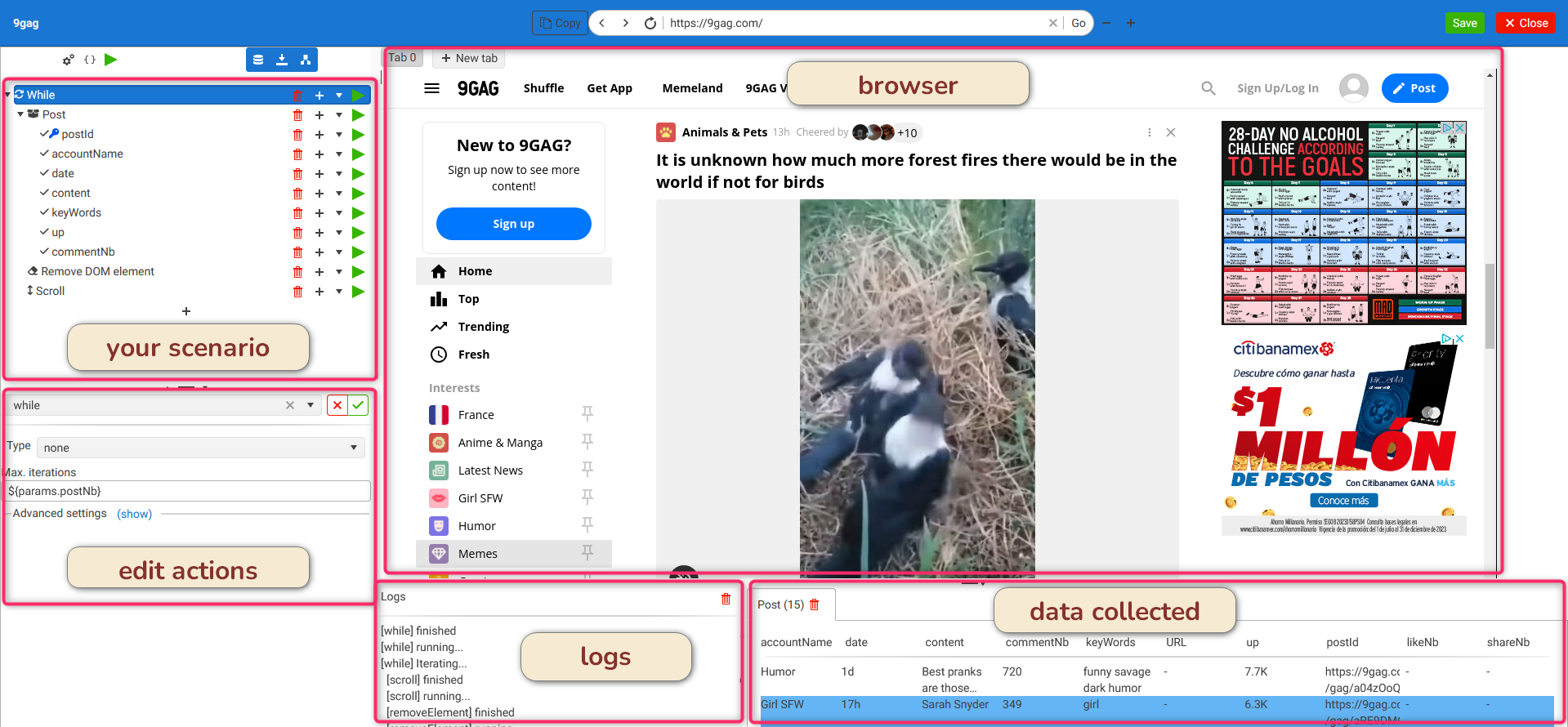Run the content action

pos(358,194)
